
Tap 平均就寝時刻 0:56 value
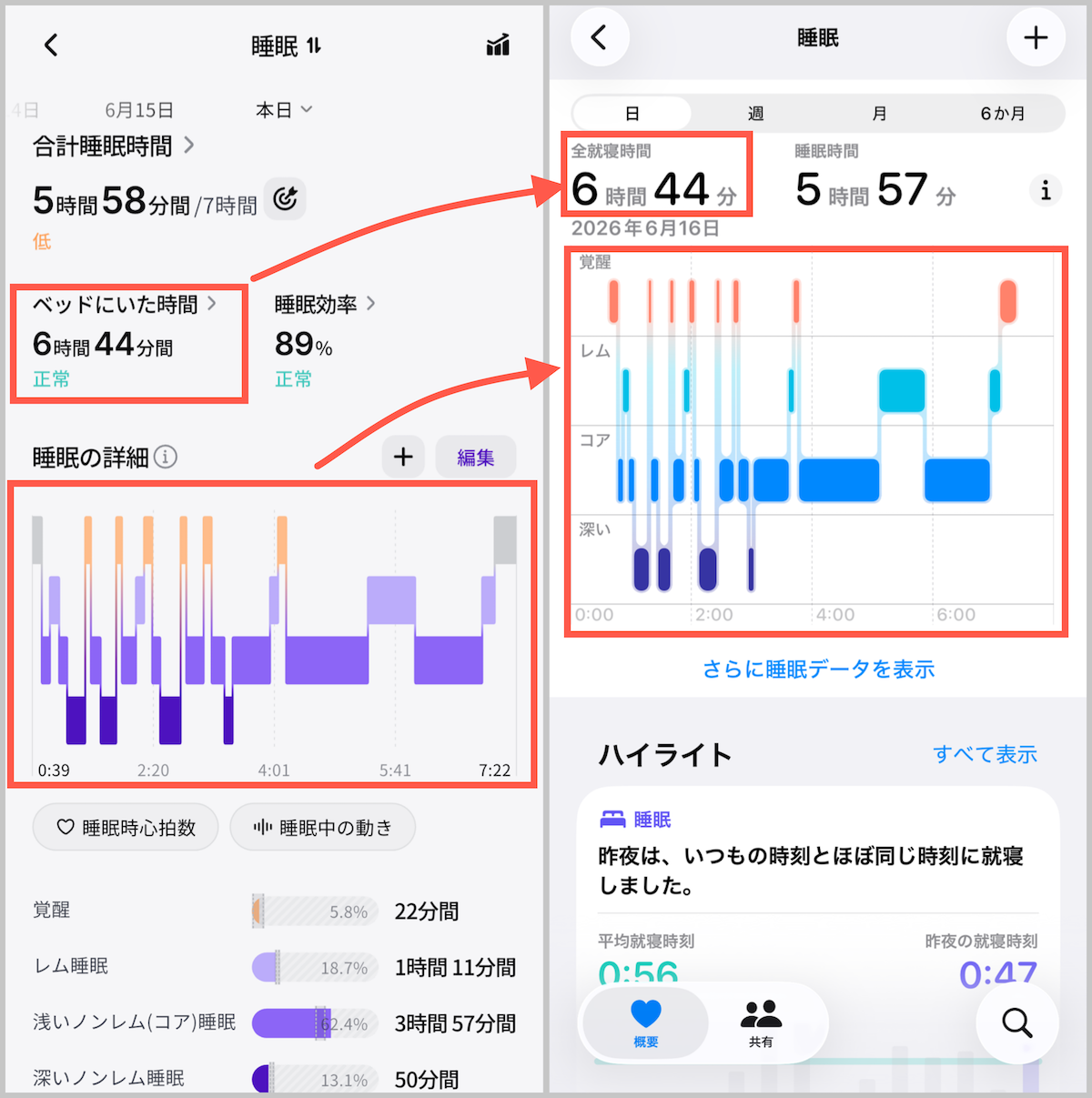click(638, 974)
